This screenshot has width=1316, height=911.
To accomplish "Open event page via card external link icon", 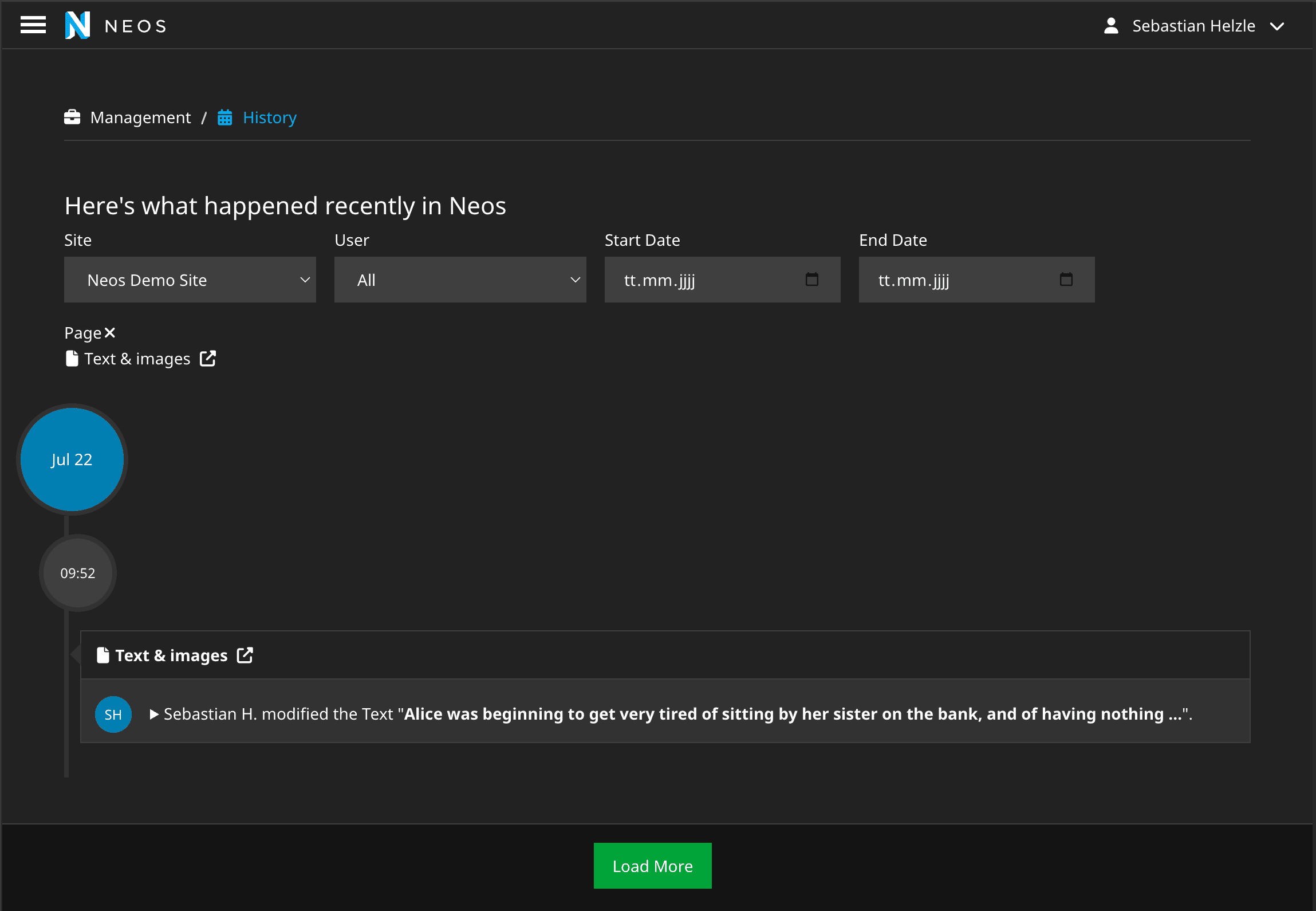I will [245, 655].
